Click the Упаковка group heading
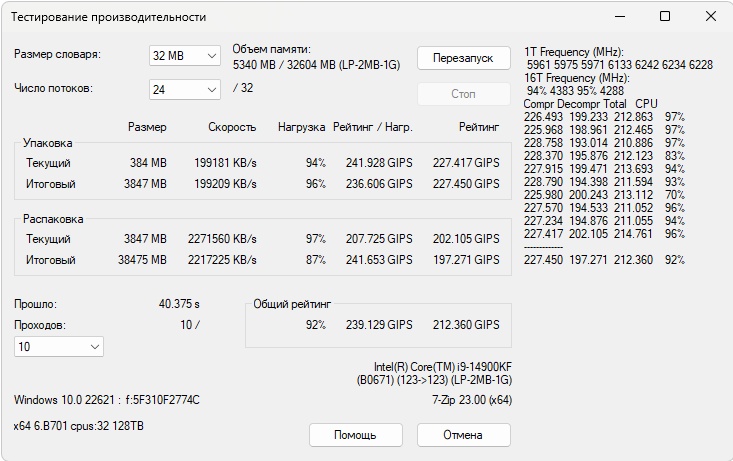The width and height of the screenshot is (733, 461). pos(48,143)
